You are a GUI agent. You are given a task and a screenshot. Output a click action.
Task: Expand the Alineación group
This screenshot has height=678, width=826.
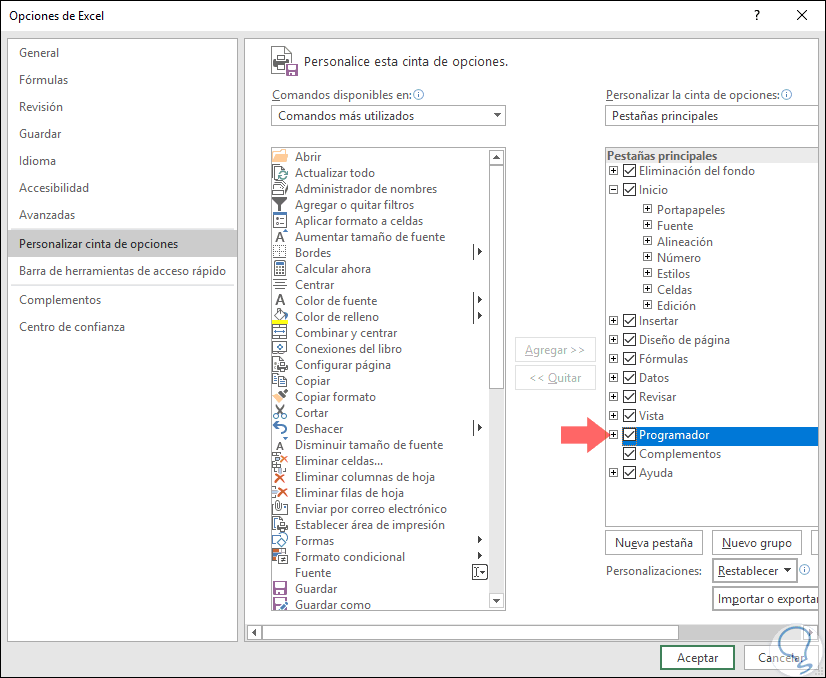tap(647, 241)
